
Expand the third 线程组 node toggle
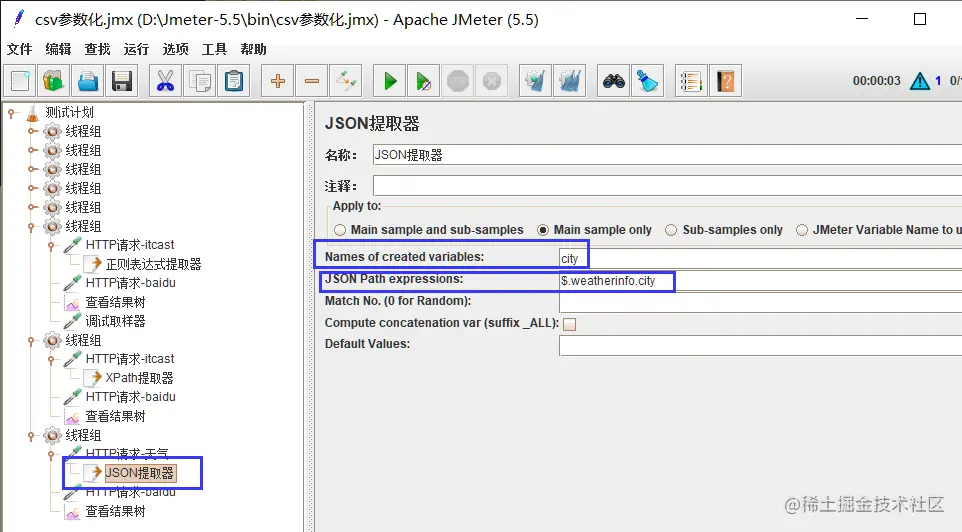[x=33, y=169]
